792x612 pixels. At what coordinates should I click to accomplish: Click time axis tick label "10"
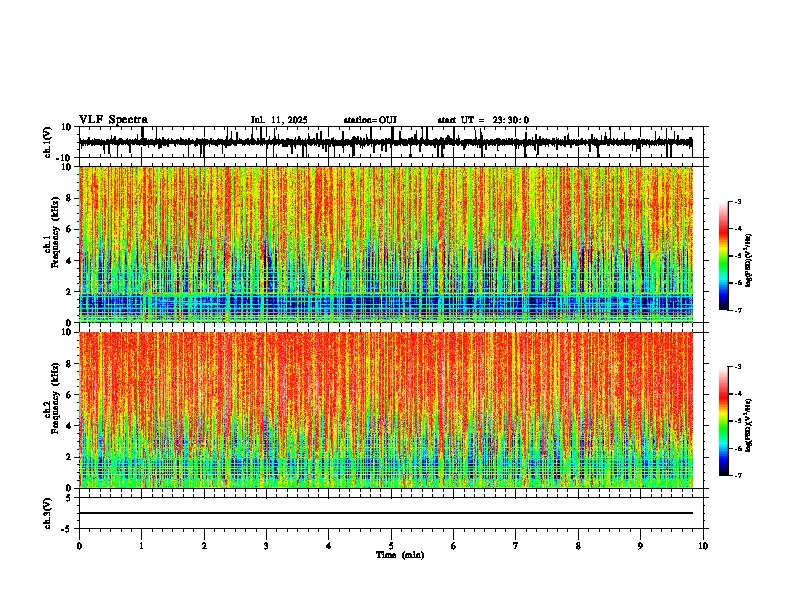[x=703, y=546]
